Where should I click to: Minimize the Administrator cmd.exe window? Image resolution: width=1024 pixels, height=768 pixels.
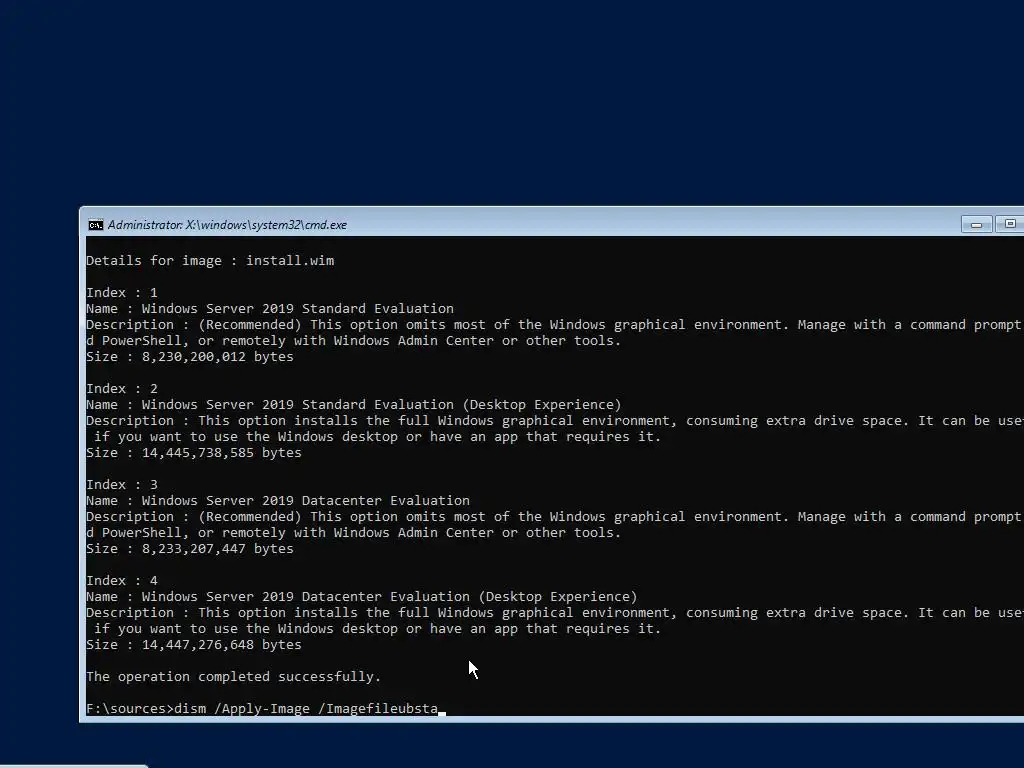976,225
